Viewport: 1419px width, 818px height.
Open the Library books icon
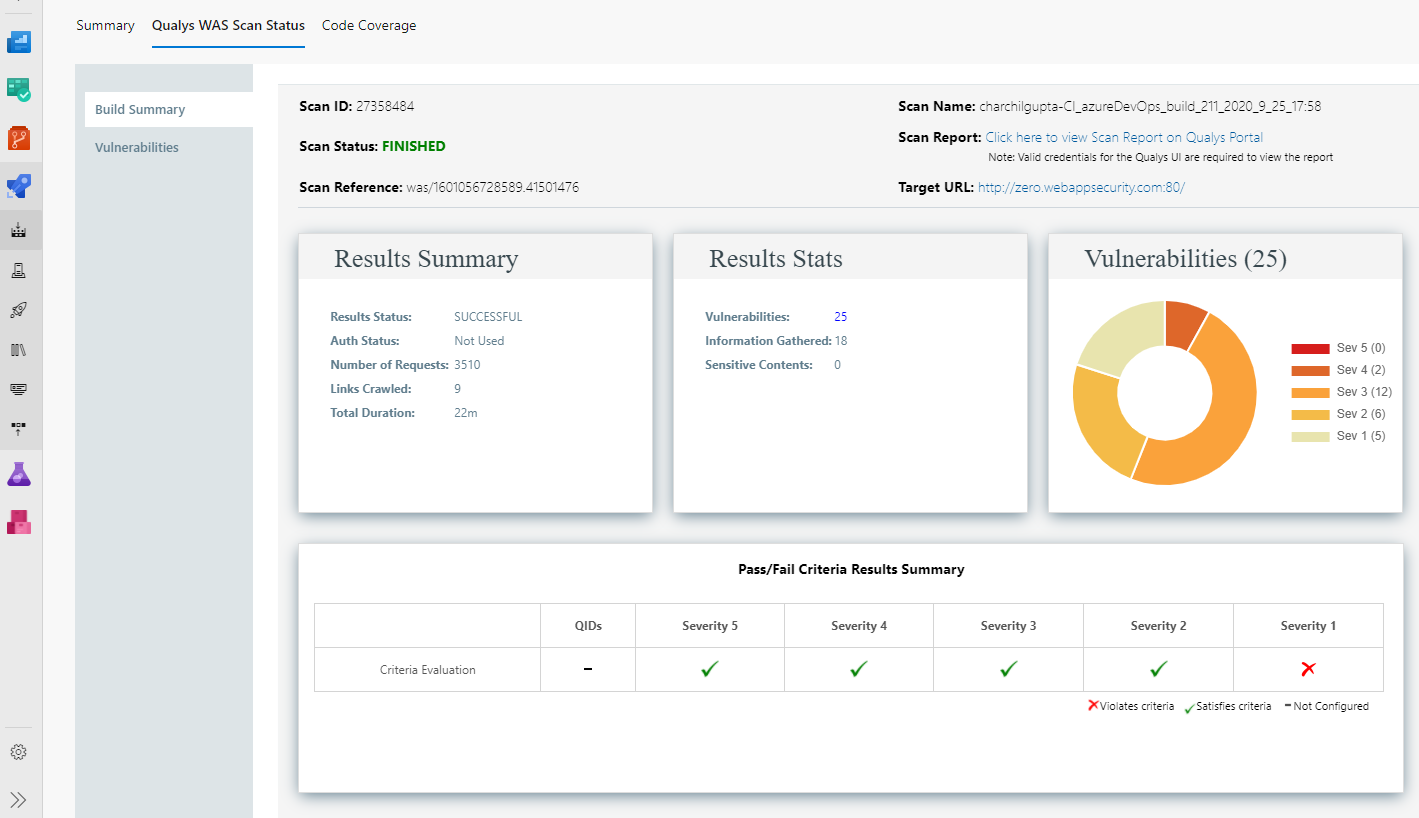(19, 350)
